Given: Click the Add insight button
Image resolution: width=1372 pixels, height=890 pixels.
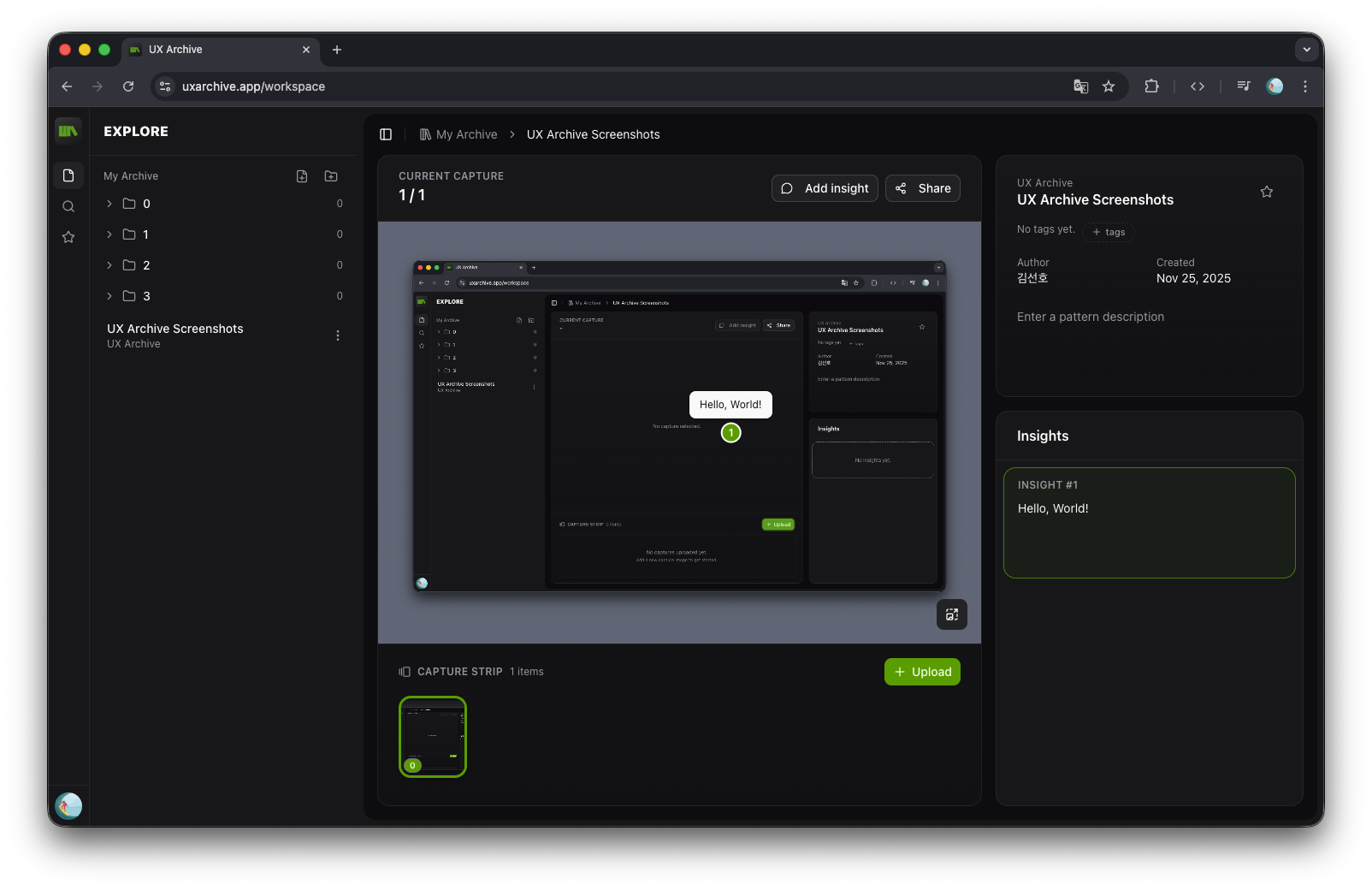Looking at the screenshot, I should coord(824,188).
